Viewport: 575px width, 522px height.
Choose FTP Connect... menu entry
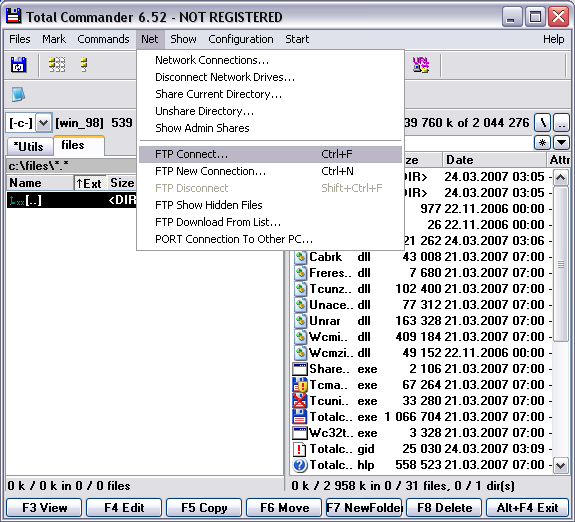[270, 154]
